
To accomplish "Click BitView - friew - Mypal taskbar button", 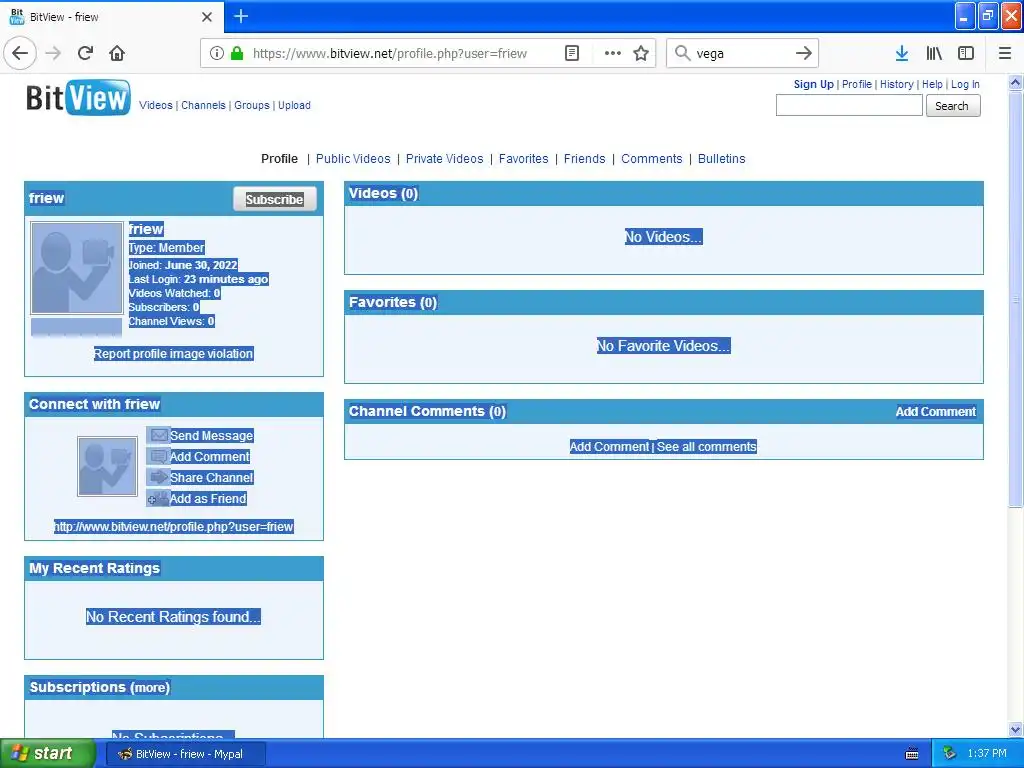I will 186,754.
